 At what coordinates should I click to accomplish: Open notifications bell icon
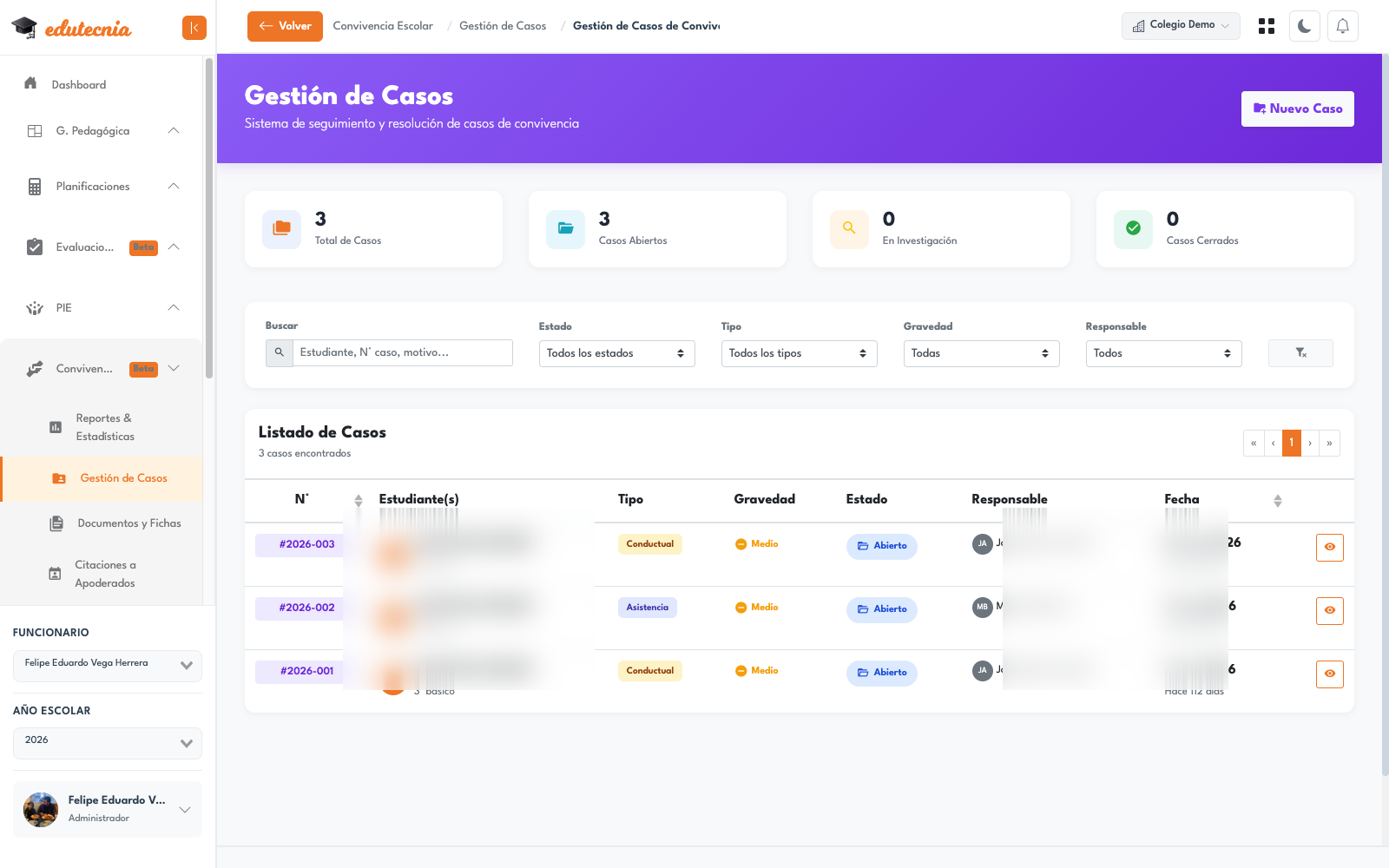tap(1342, 26)
